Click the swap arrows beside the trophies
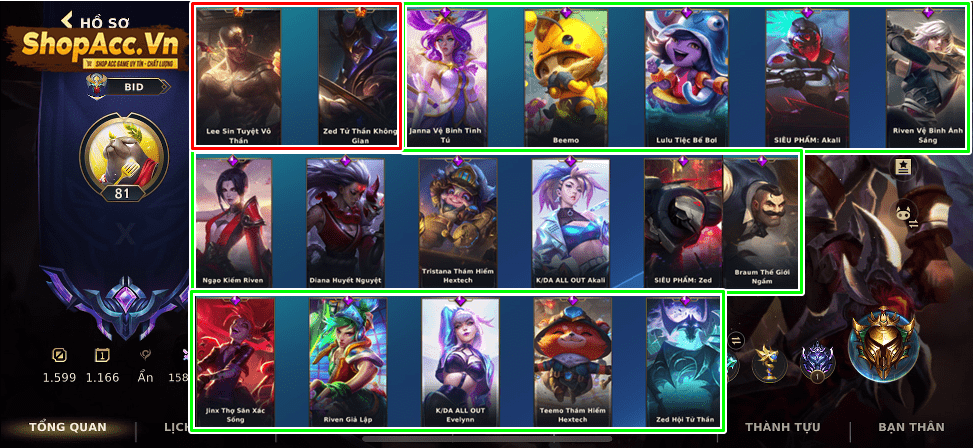 [x=737, y=339]
